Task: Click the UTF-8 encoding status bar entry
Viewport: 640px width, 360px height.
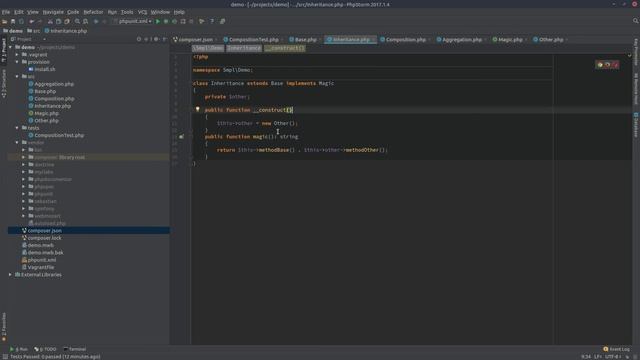Action: (x=613, y=357)
